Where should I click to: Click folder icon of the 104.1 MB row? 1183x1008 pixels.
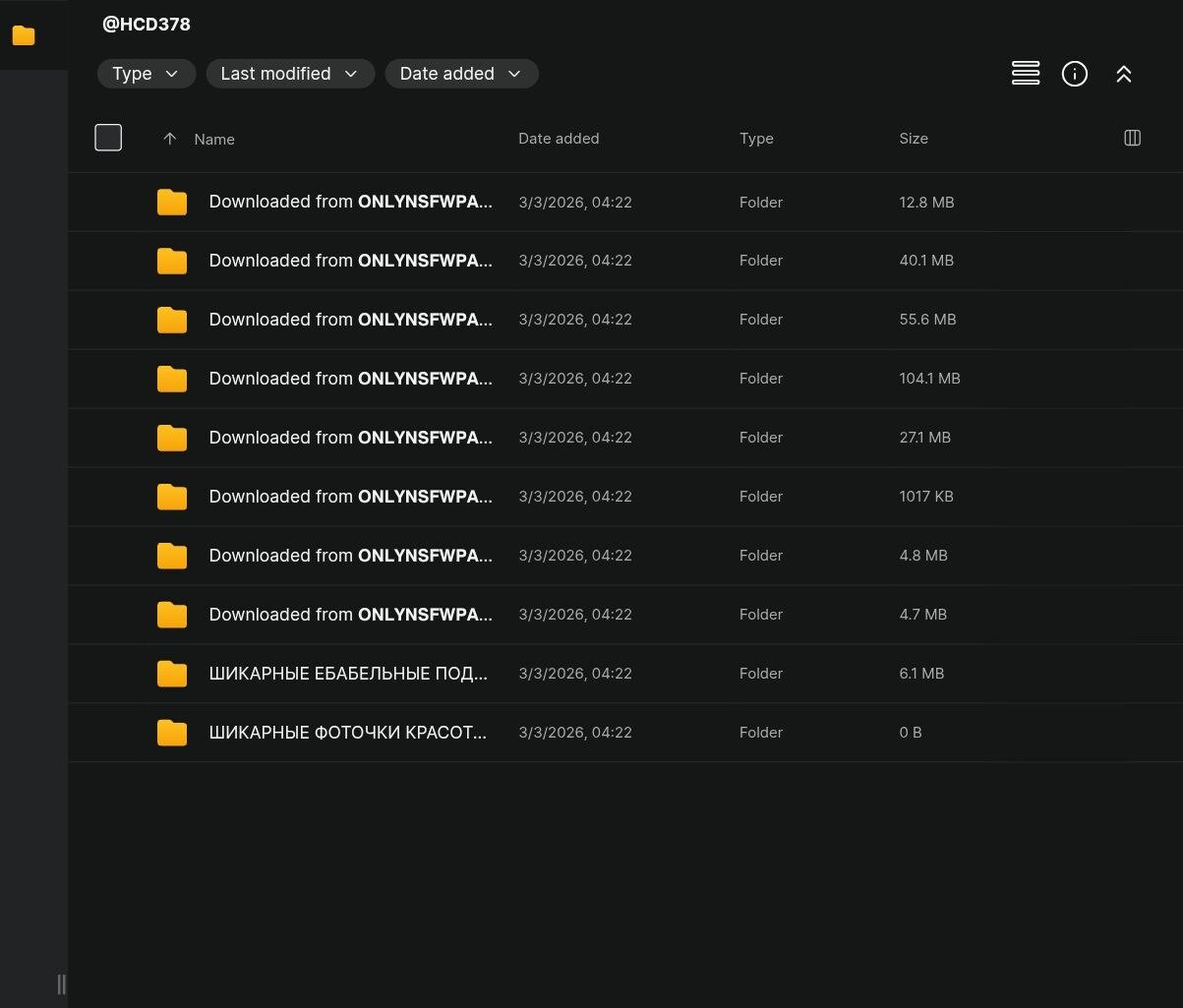click(x=172, y=379)
